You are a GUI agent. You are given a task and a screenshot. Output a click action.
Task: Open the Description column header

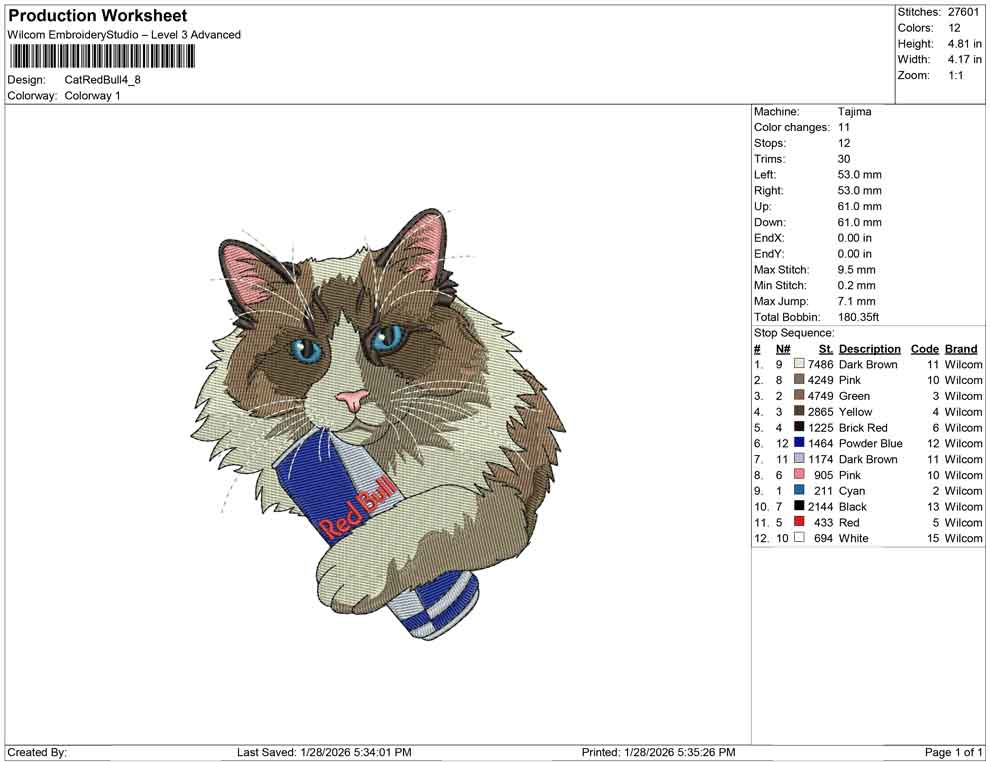point(869,348)
